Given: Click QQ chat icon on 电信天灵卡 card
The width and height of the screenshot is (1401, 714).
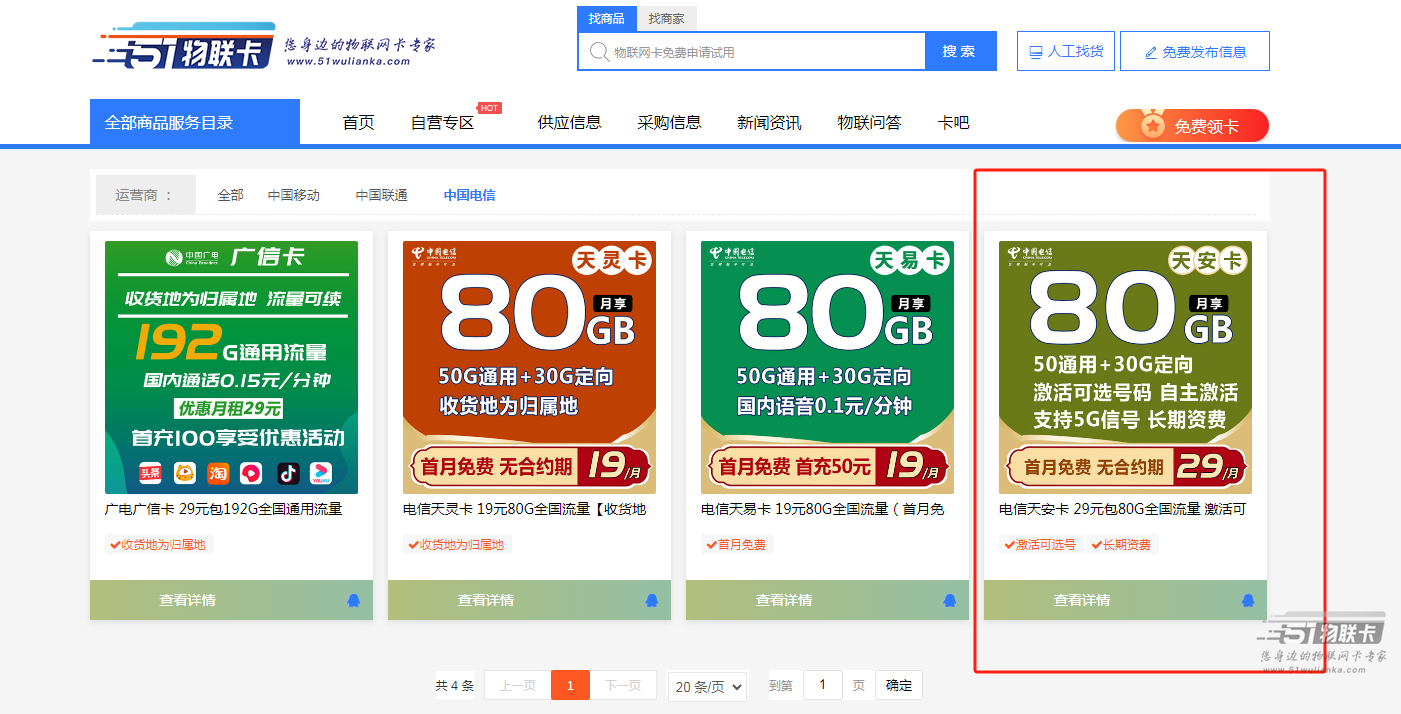Looking at the screenshot, I should point(652,600).
